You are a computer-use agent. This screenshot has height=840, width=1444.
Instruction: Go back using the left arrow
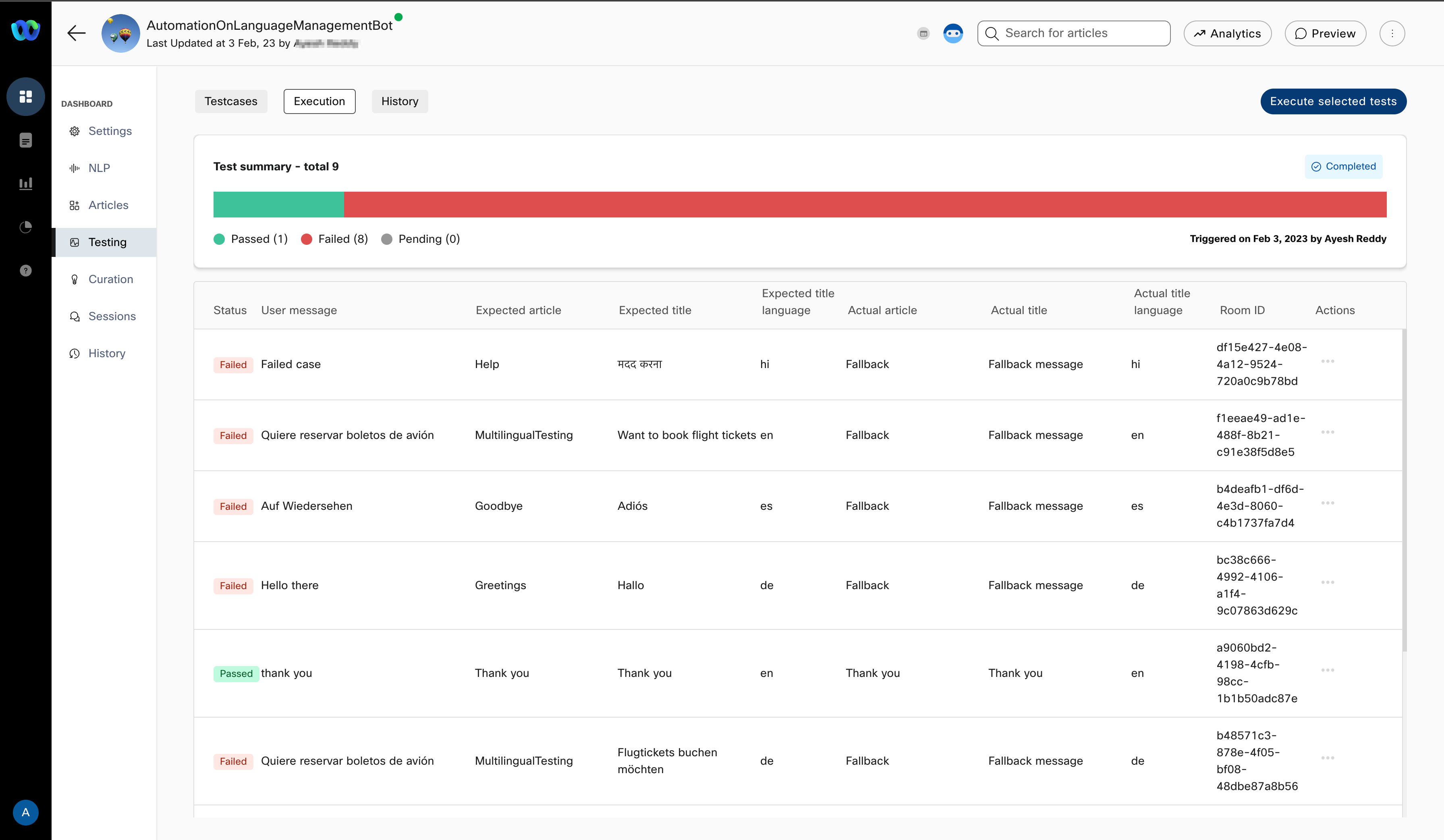click(76, 33)
